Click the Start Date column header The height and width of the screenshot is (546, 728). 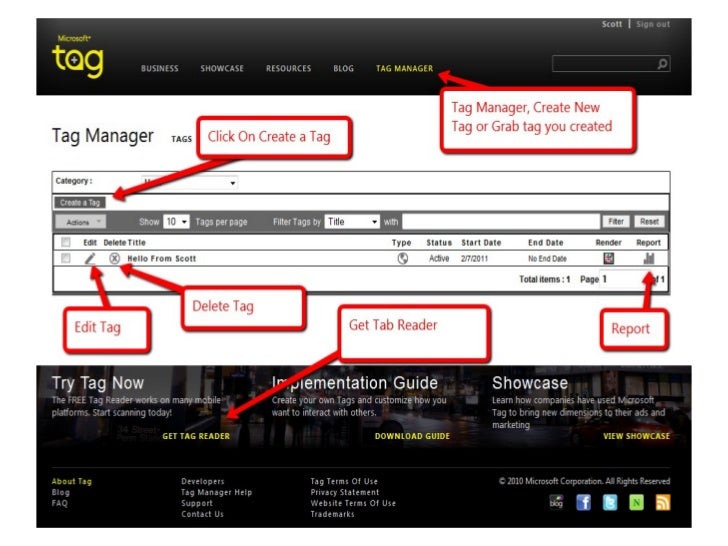481,242
